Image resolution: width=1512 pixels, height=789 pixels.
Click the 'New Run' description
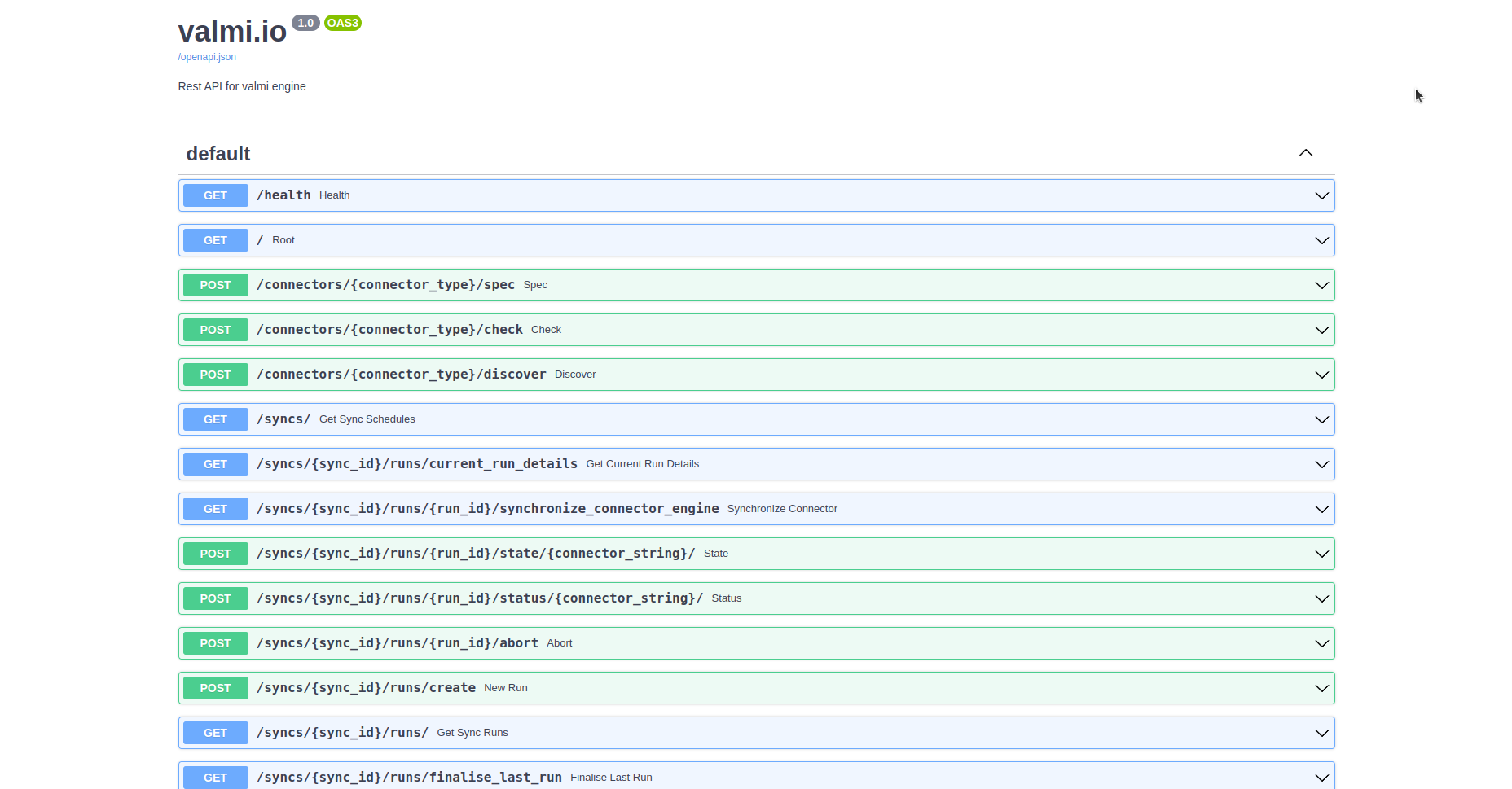pos(506,688)
